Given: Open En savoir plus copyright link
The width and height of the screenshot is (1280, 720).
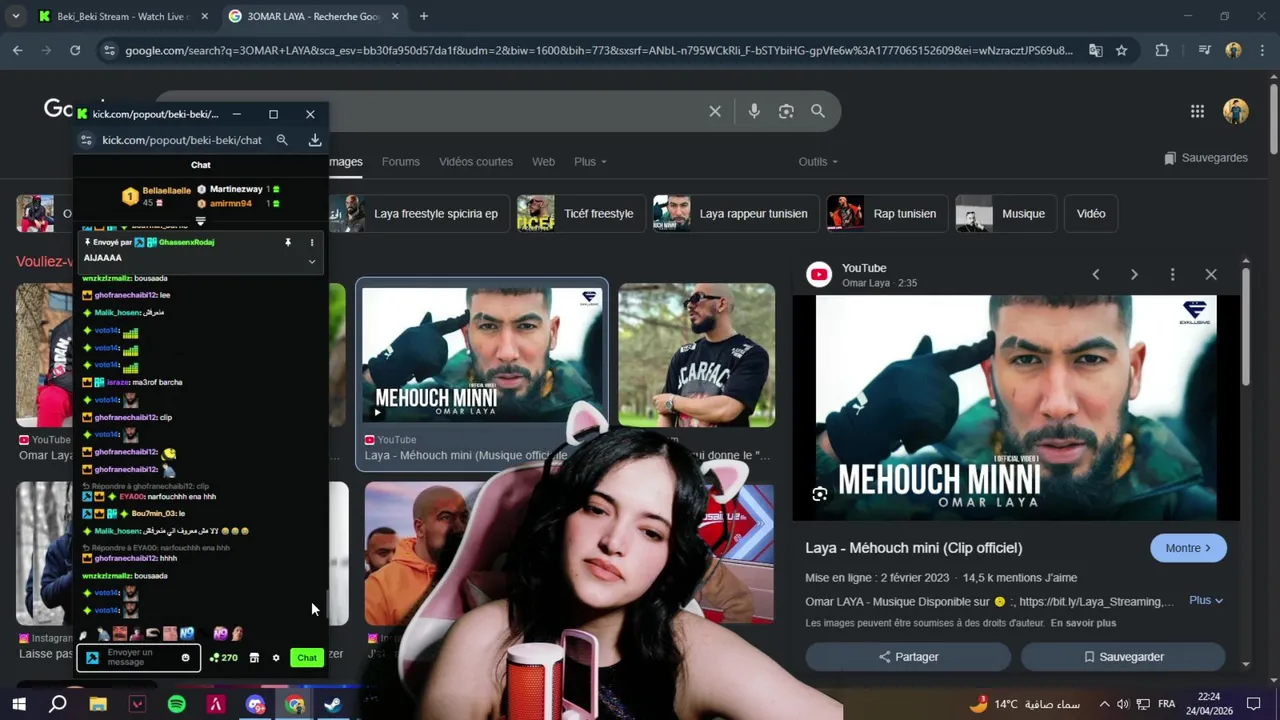Looking at the screenshot, I should point(1083,623).
